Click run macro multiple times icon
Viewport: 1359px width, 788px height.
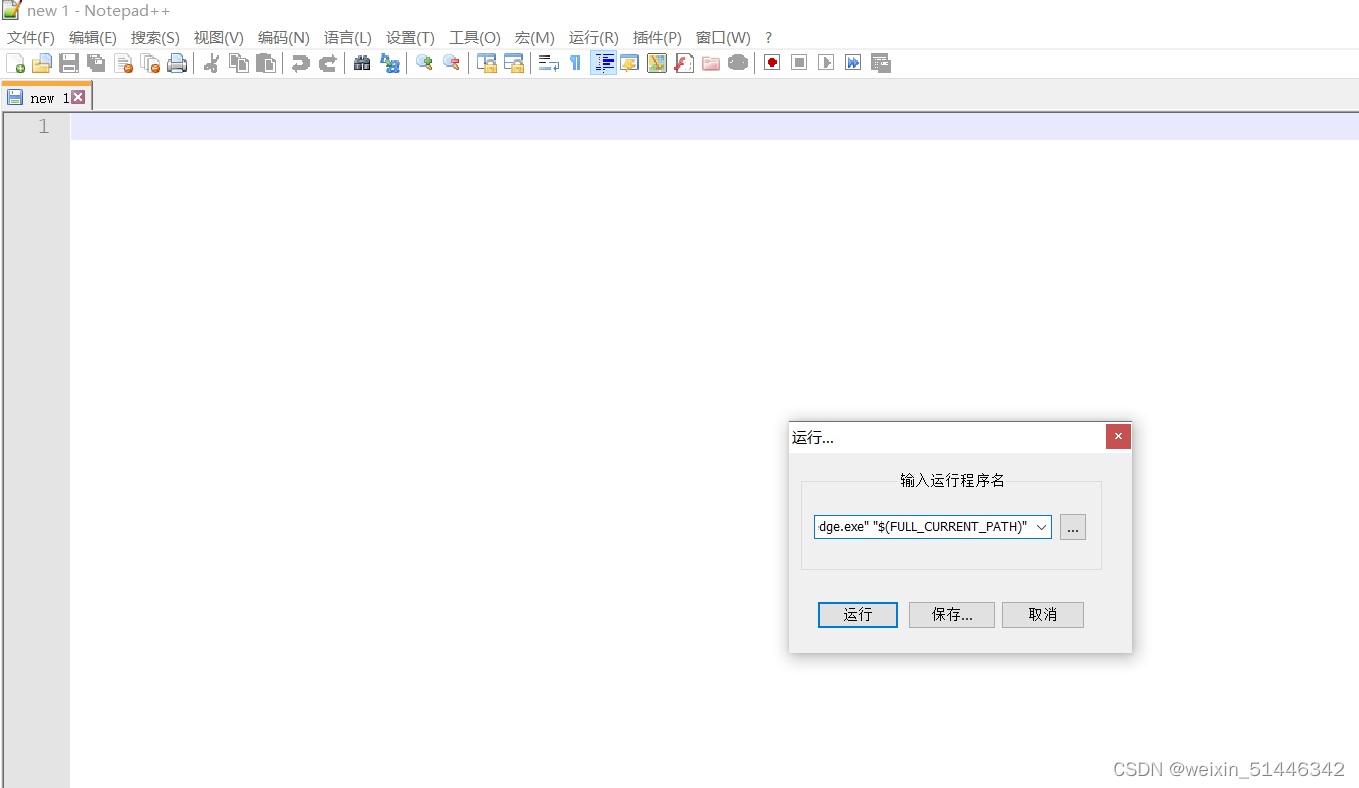coord(853,63)
